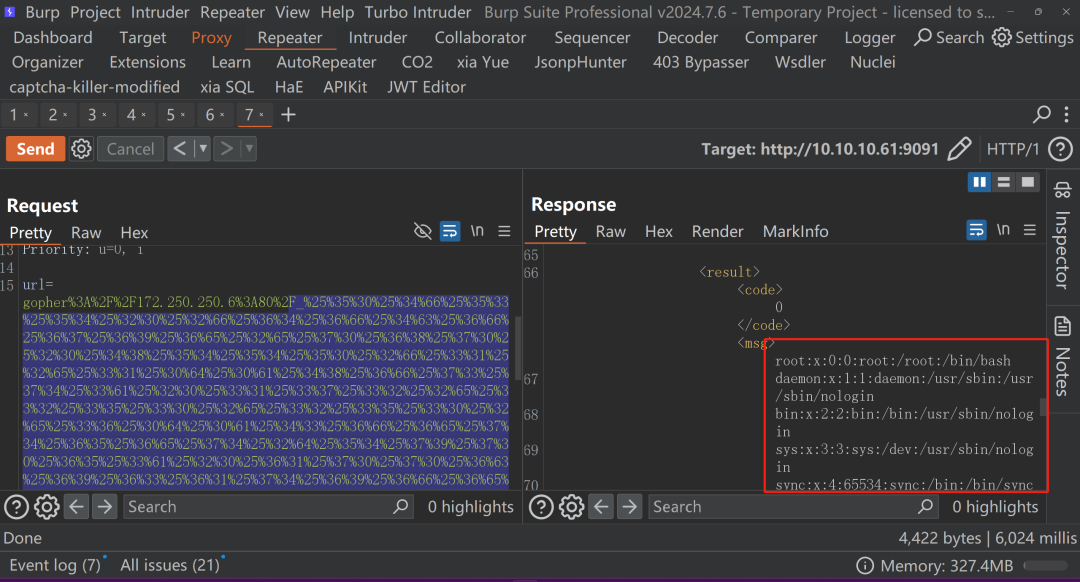Viewport: 1080px width, 582px height.
Task: Go to next request in history
Action: (x=226, y=149)
